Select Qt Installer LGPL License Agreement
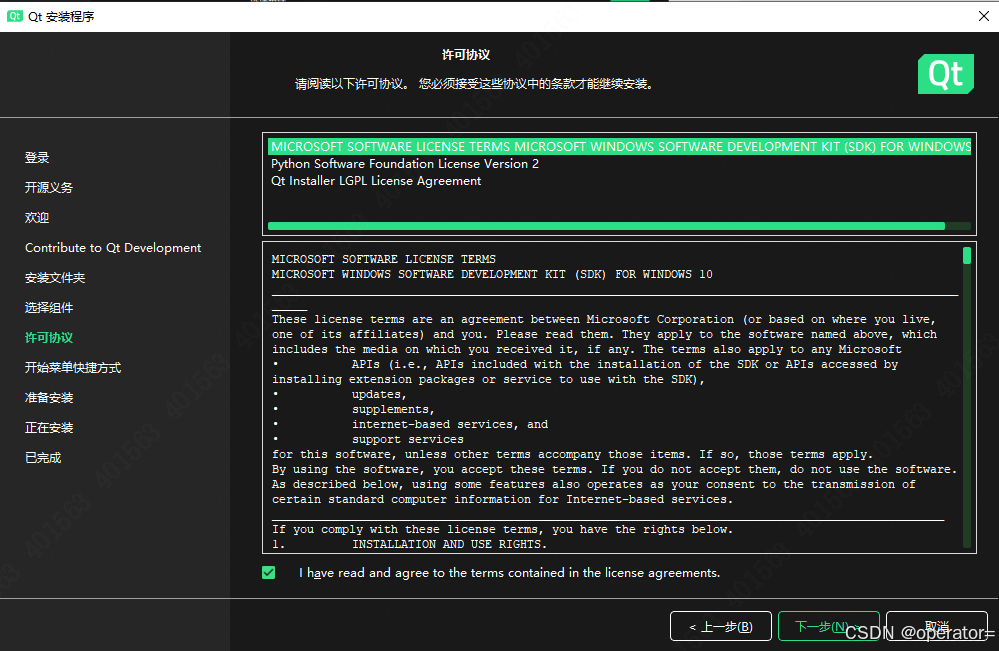 pos(376,181)
